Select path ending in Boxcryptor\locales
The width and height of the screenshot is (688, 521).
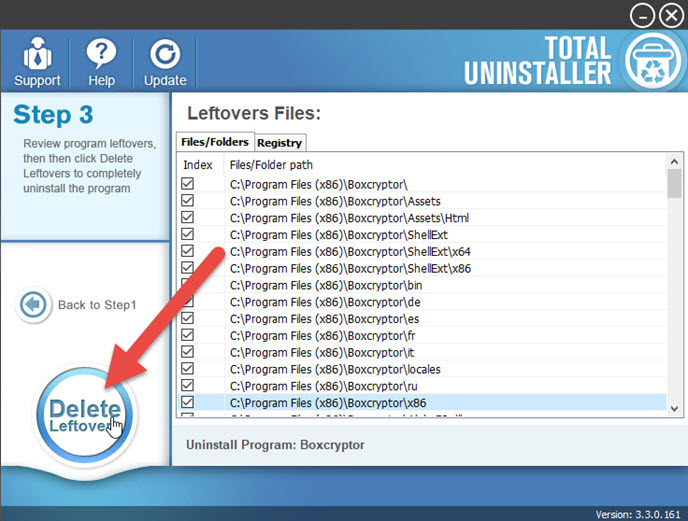point(335,369)
